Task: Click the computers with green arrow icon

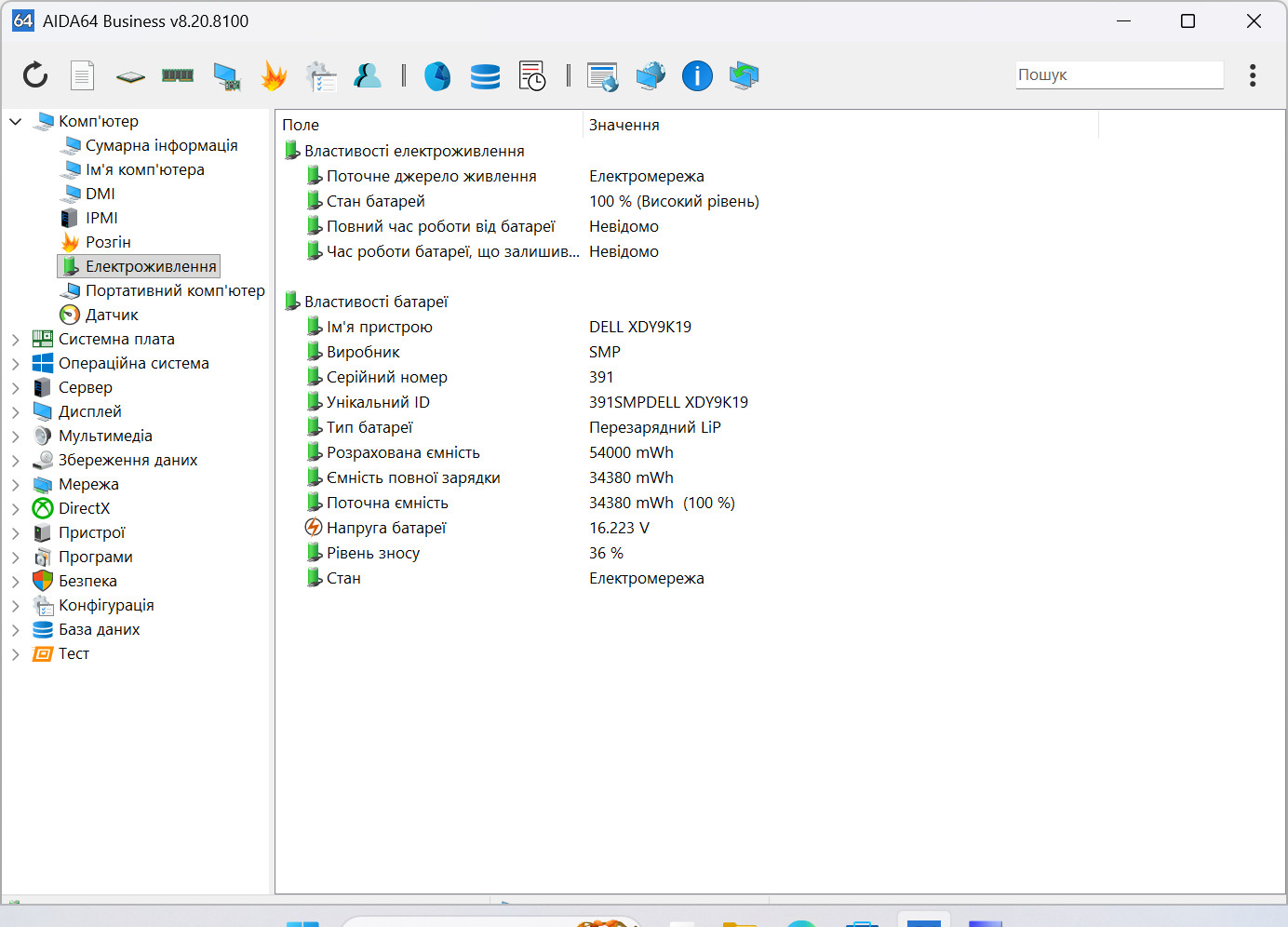Action: [745, 75]
